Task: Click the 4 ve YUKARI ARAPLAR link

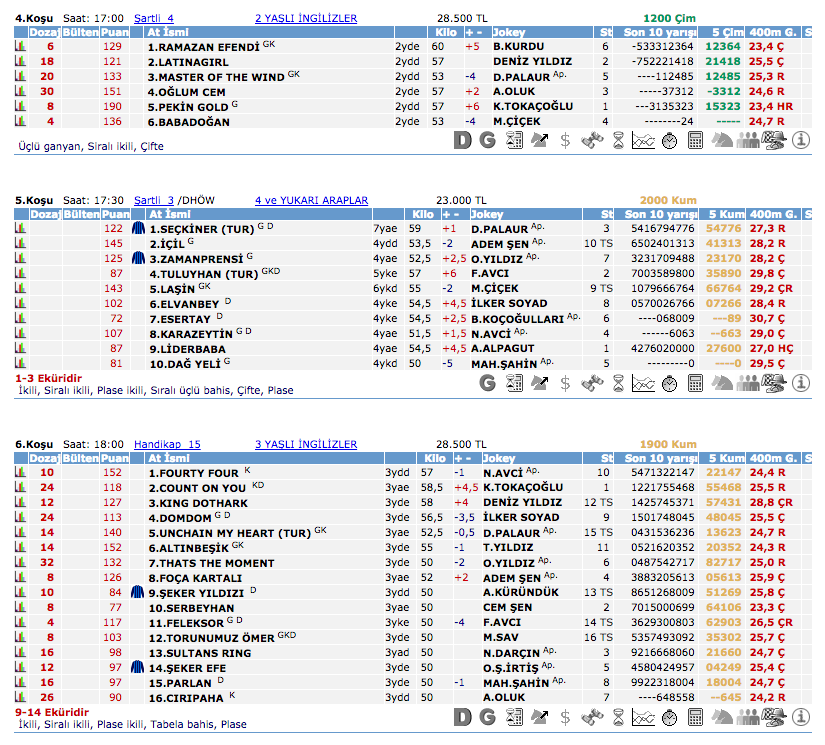Action: pos(311,200)
